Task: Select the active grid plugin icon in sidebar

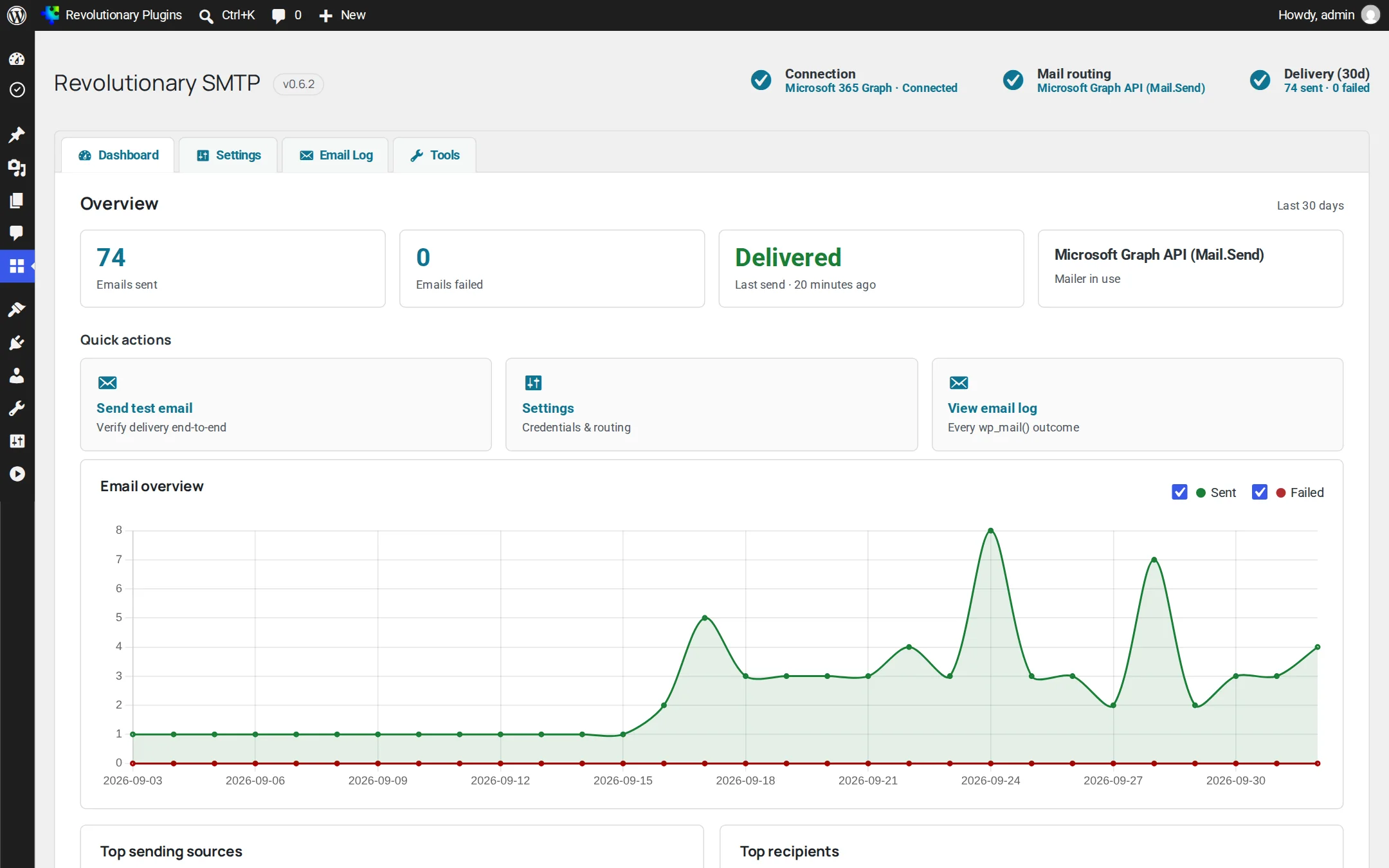Action: coord(17,266)
